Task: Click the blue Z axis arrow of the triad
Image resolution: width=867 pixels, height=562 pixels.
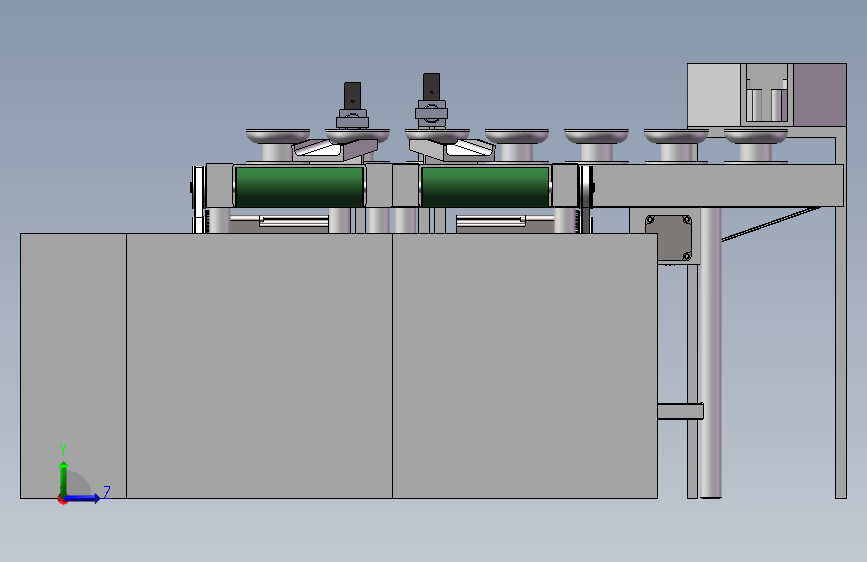Action: point(83,498)
